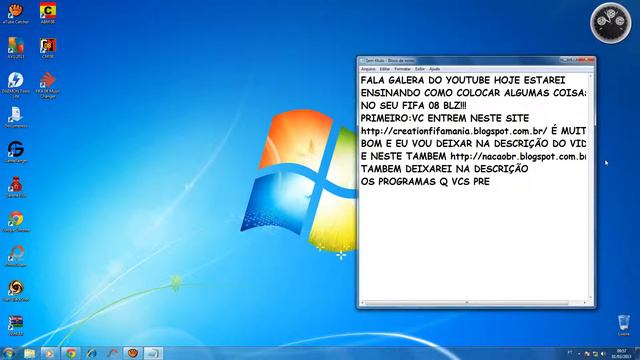Click 'TAMBEM DEIXAREI NA DESCRIÇÃO' line

(x=444, y=169)
